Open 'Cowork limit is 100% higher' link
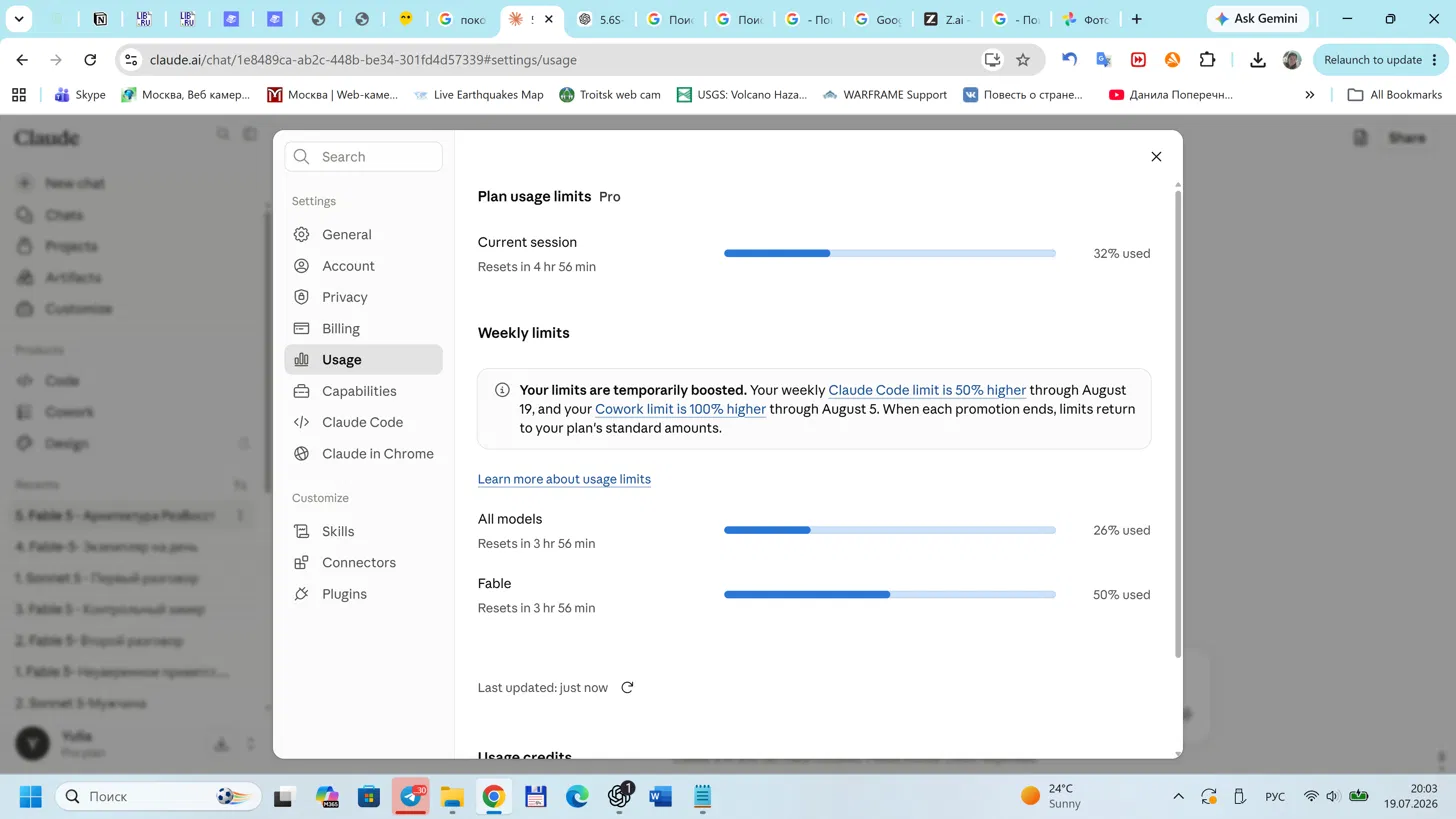1456x819 pixels. (x=680, y=409)
